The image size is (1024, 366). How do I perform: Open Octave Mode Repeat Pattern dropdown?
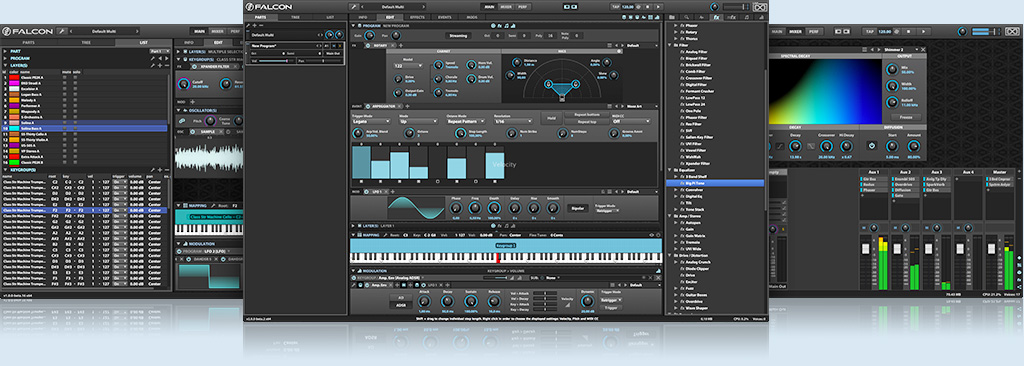point(465,121)
